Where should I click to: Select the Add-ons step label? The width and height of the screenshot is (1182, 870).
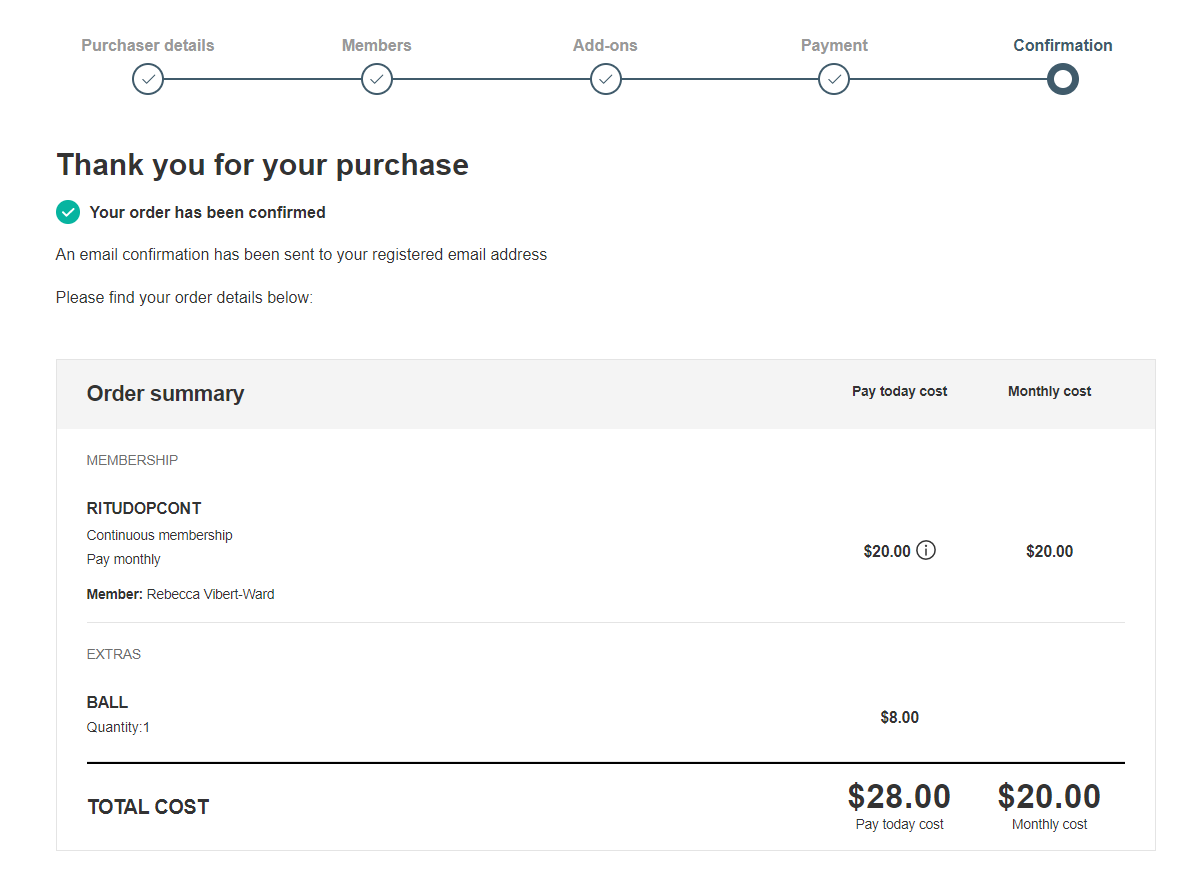tap(605, 45)
